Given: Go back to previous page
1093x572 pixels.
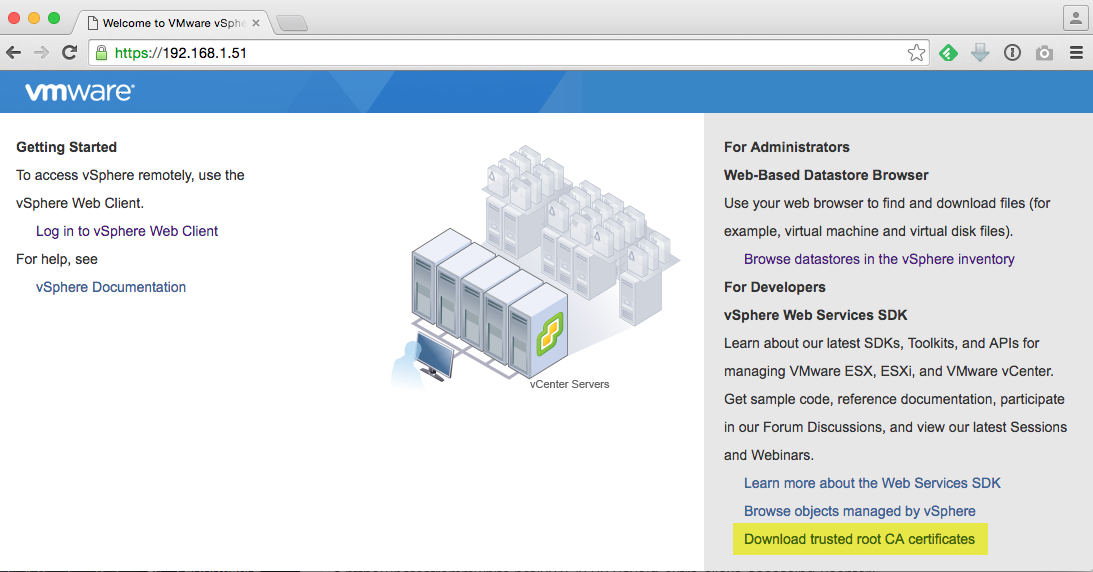Looking at the screenshot, I should [13, 52].
